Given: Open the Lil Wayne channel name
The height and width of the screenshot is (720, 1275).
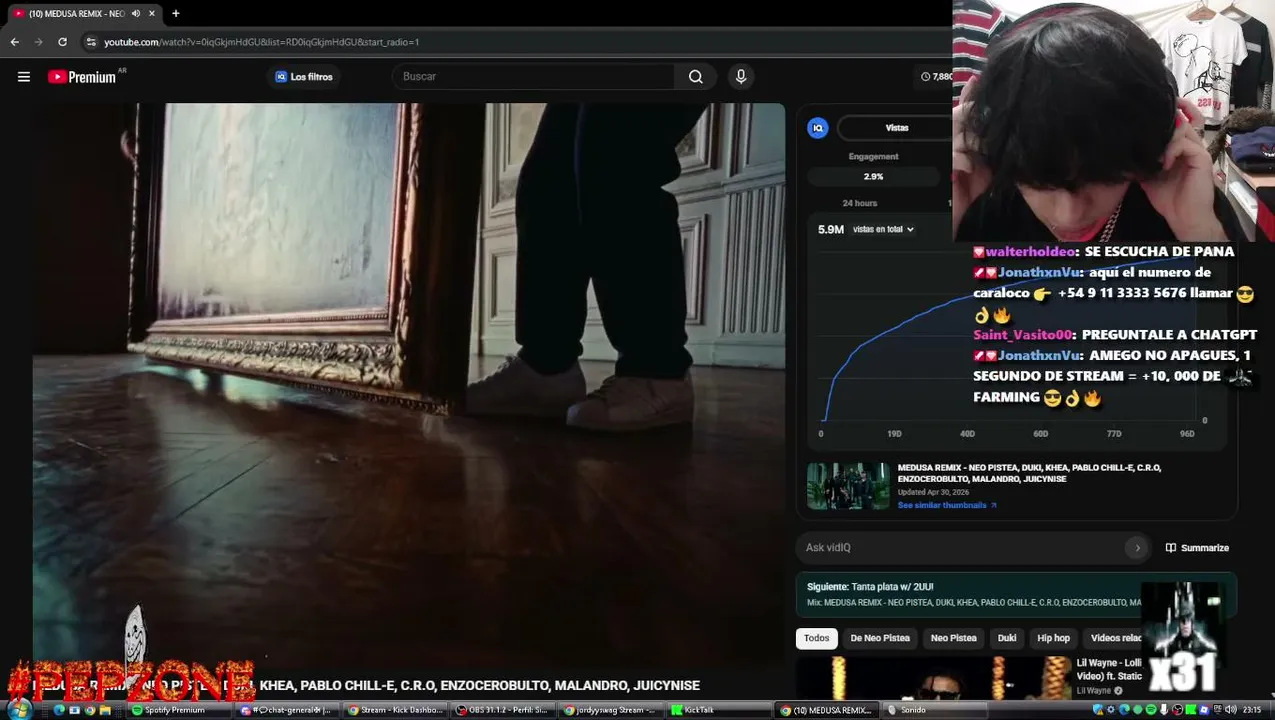Looking at the screenshot, I should pyautogui.click(x=1093, y=690).
